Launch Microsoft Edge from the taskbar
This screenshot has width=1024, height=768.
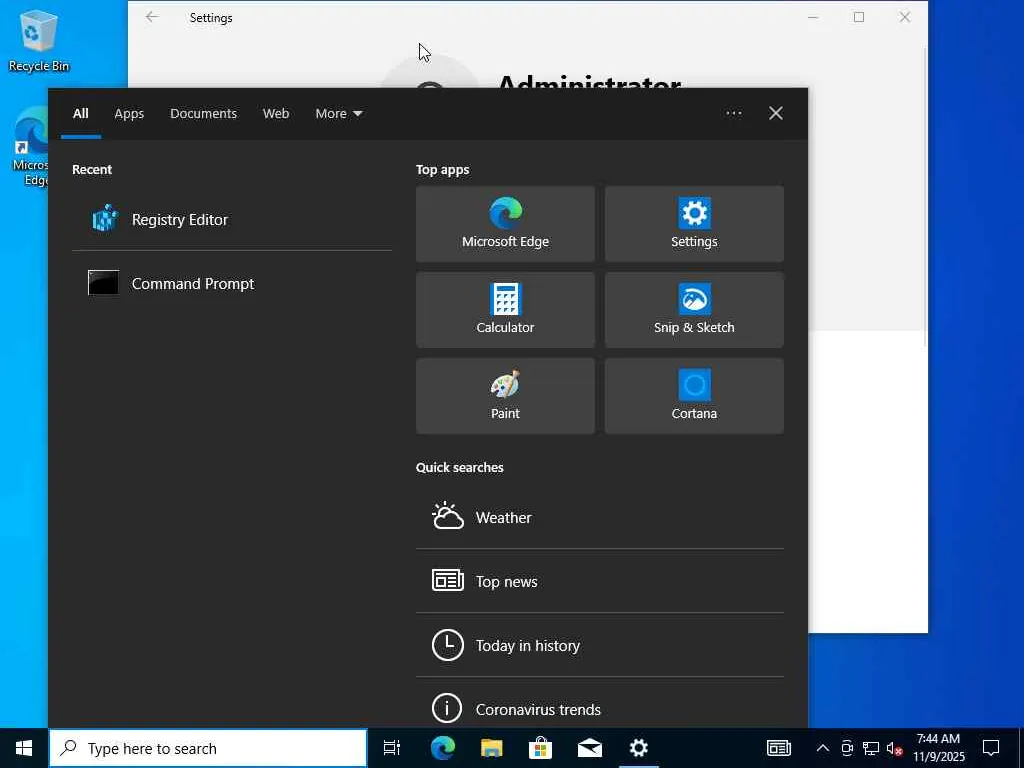pyautogui.click(x=442, y=748)
